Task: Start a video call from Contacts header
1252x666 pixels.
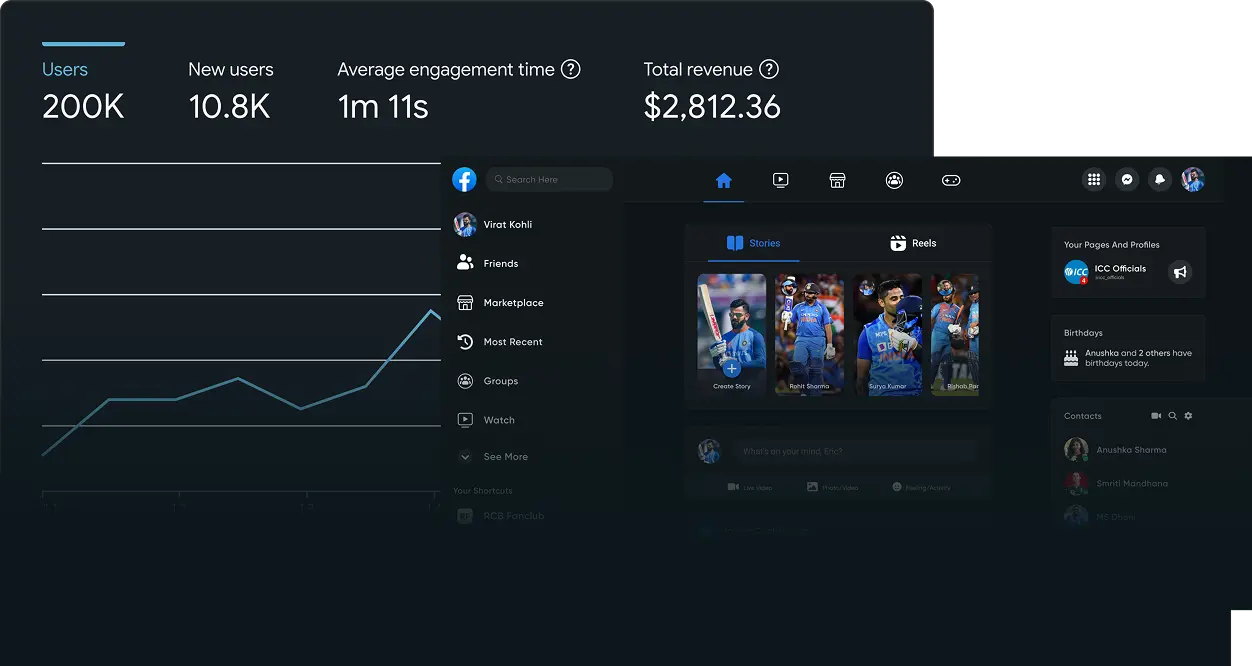Action: click(x=1157, y=416)
